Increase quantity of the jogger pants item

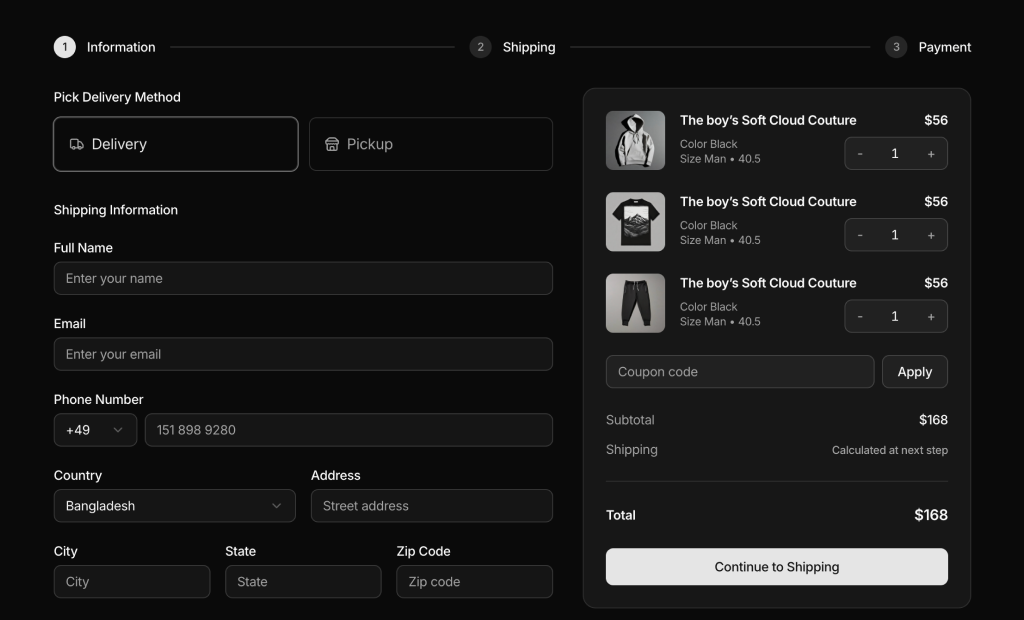[x=931, y=316]
